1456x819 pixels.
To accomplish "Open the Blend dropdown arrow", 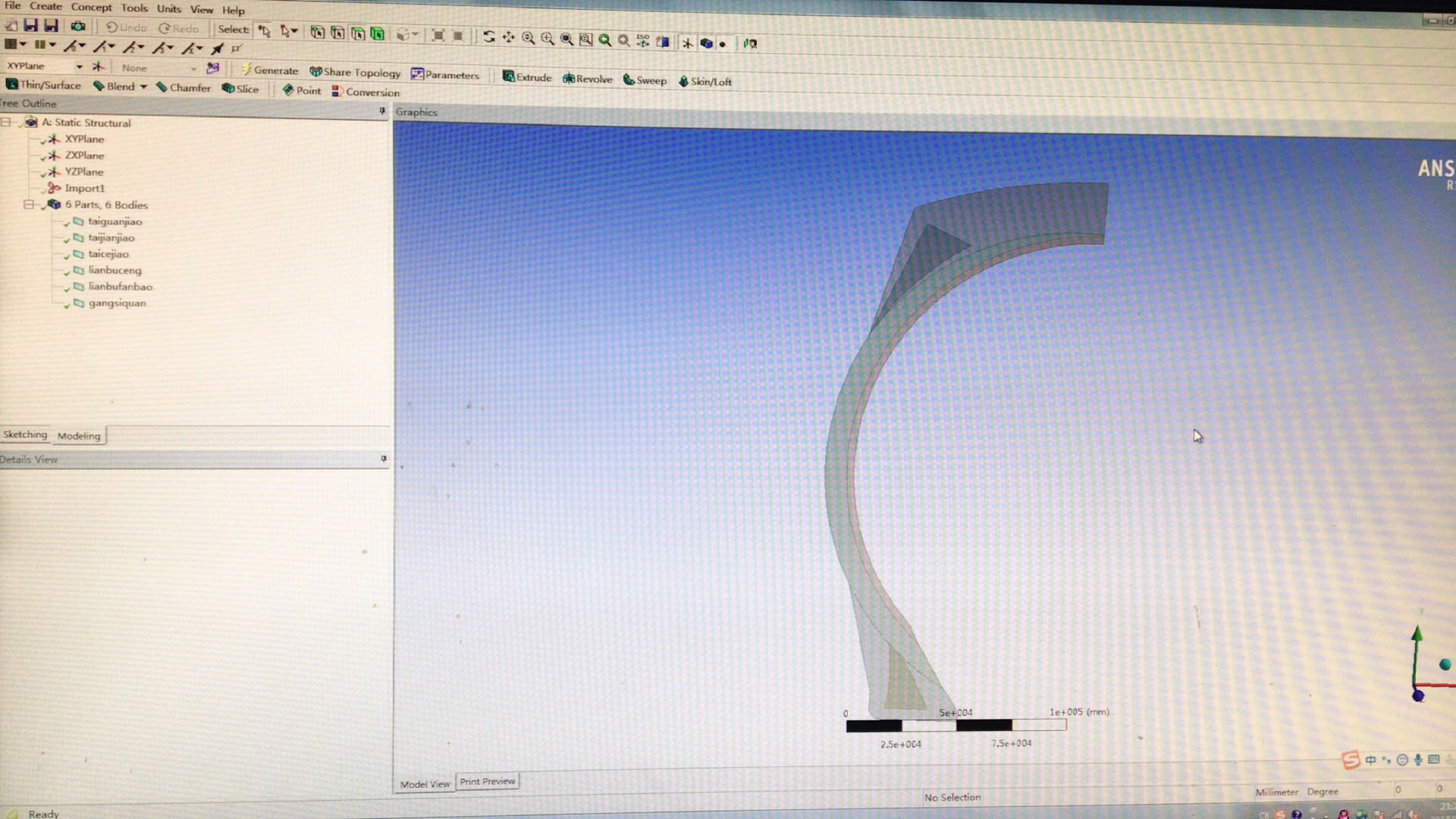I will [x=143, y=86].
